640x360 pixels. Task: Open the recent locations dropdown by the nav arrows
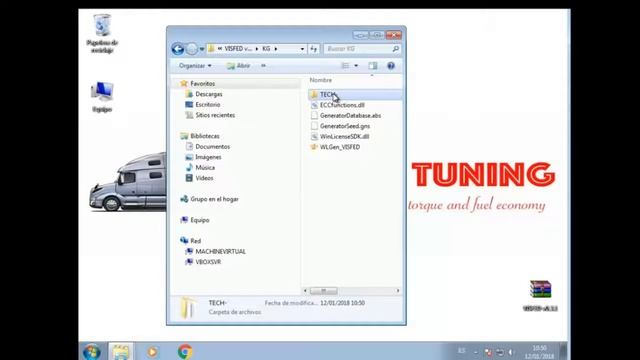click(202, 49)
